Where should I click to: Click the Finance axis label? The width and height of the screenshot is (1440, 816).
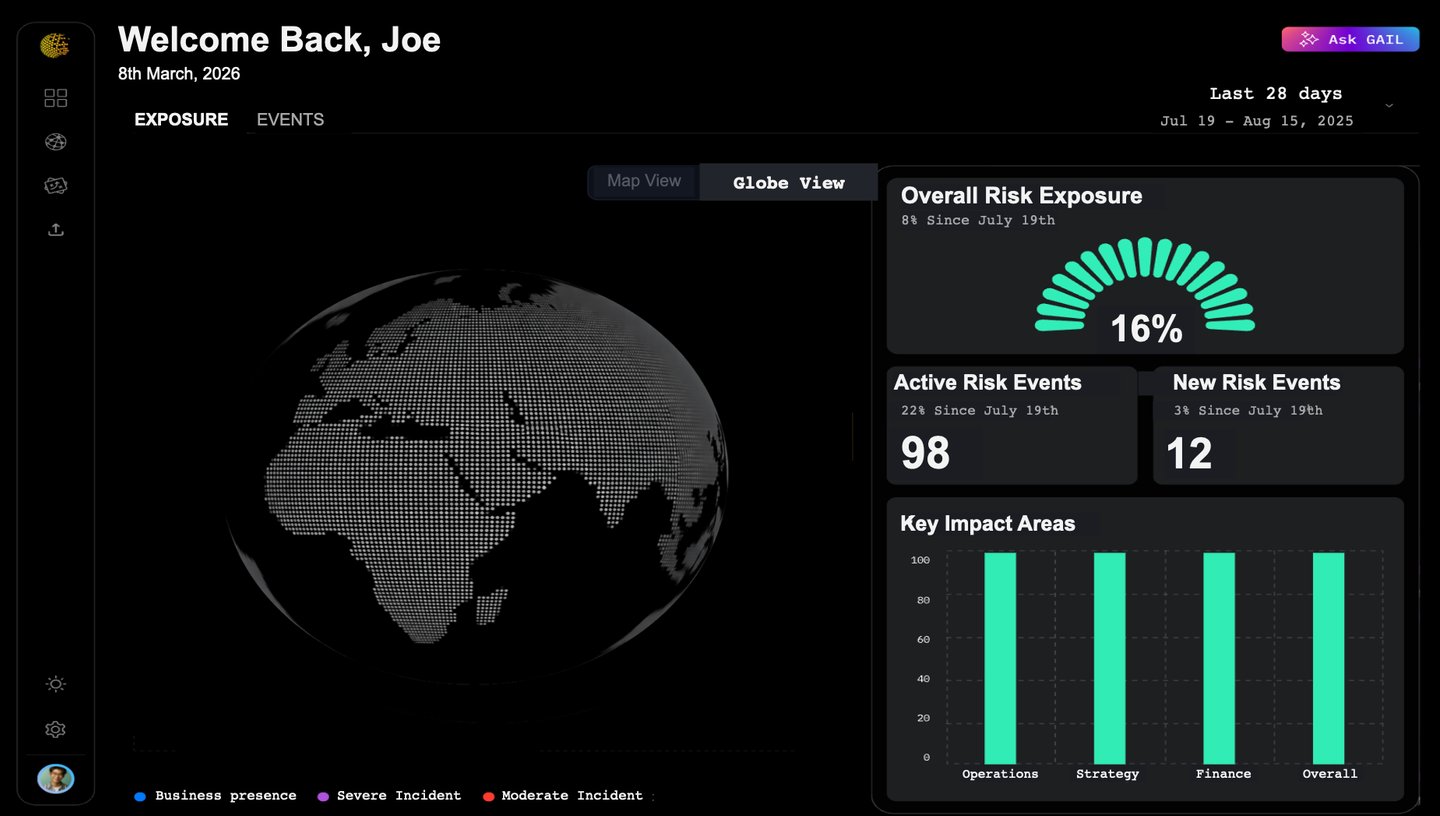click(1223, 774)
